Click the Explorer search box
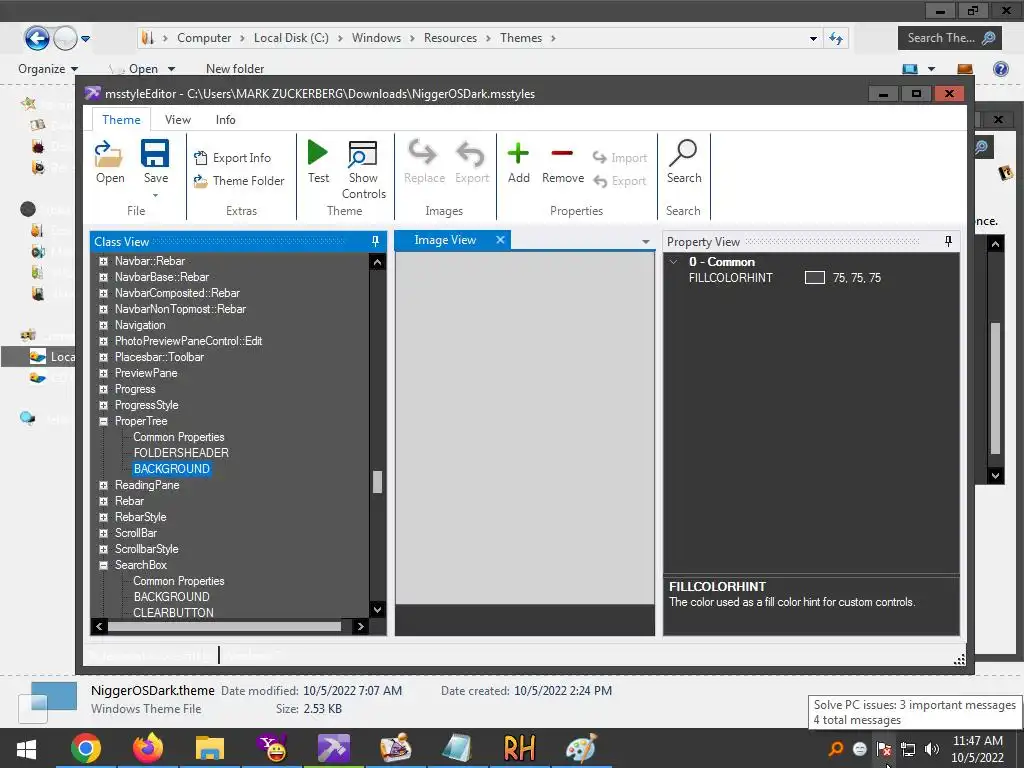Screen dimensions: 1024x768 950,38
